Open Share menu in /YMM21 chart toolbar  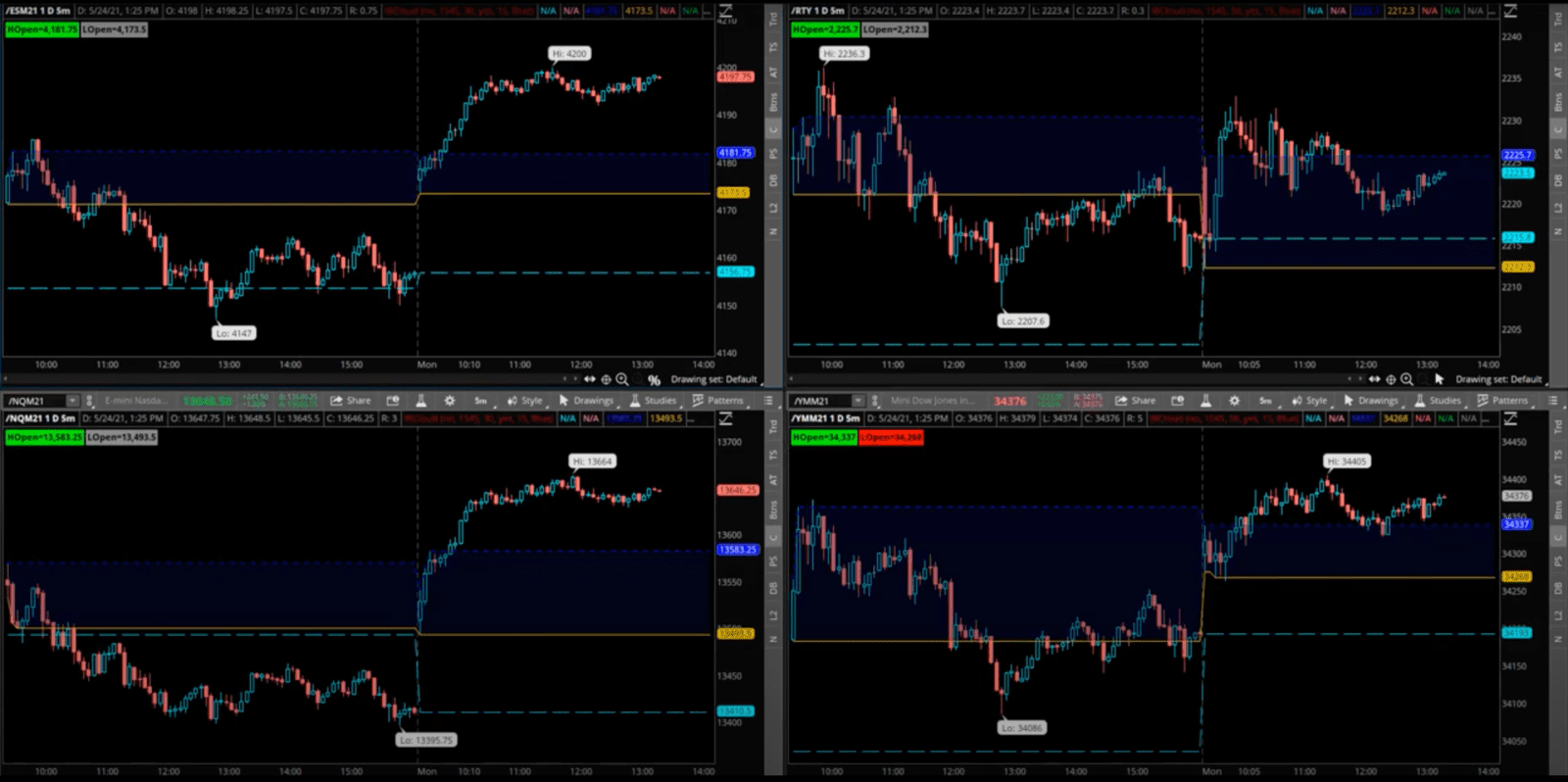pos(1135,401)
